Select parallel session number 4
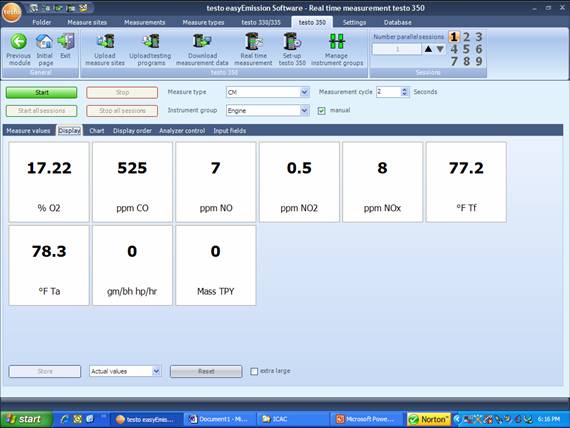 [454, 49]
